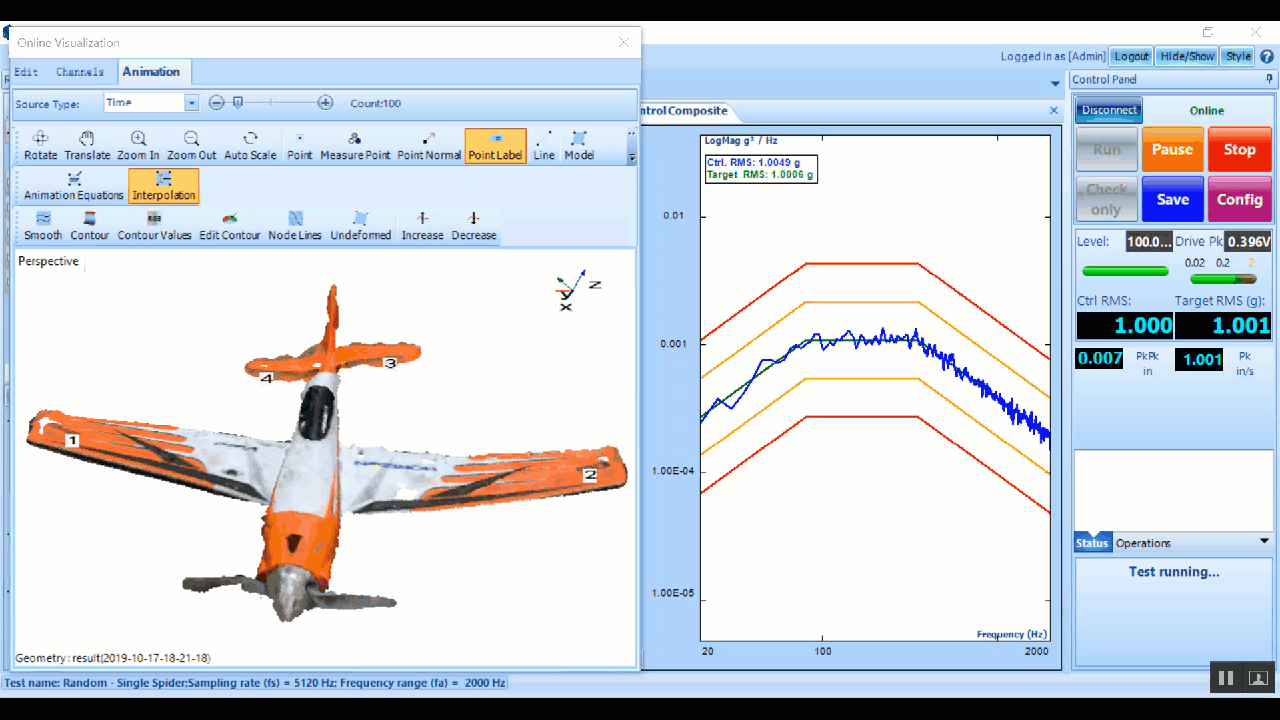Open the Contour Values tool
Image resolution: width=1280 pixels, height=720 pixels.
154,225
